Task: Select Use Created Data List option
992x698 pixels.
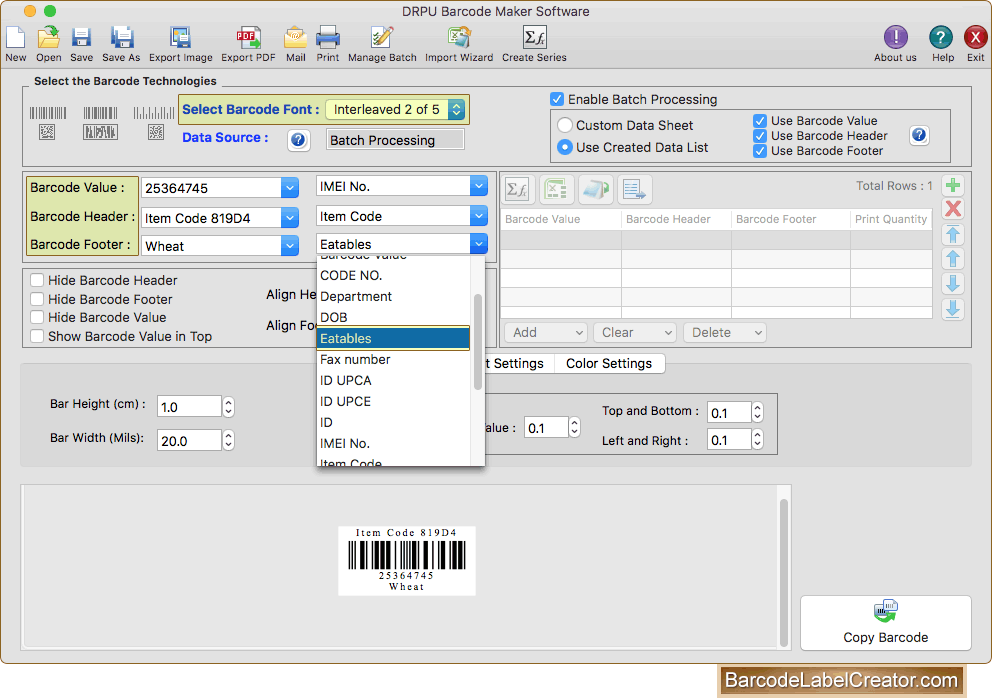Action: 565,147
